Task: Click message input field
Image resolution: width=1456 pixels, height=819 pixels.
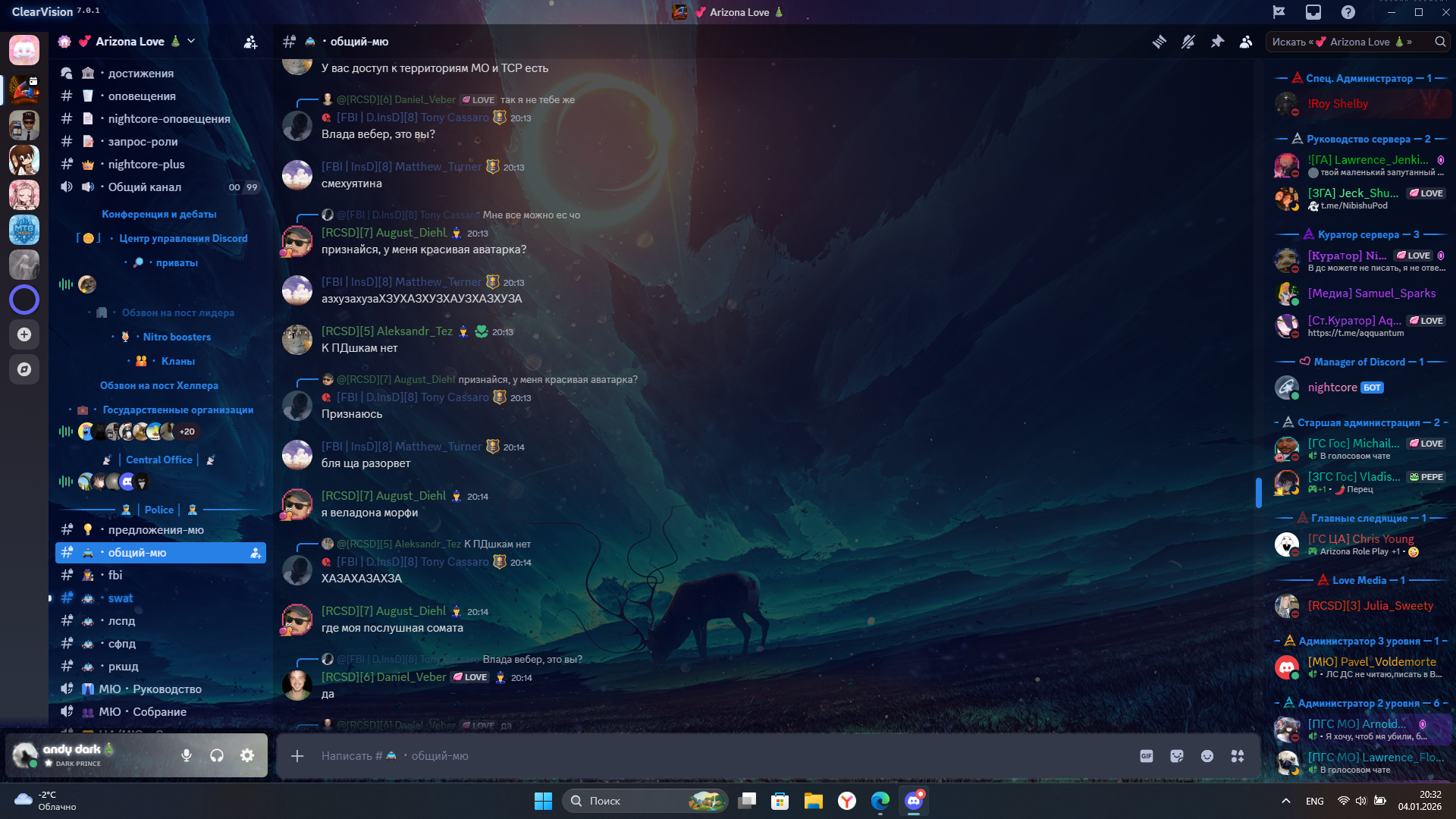Action: [x=682, y=756]
